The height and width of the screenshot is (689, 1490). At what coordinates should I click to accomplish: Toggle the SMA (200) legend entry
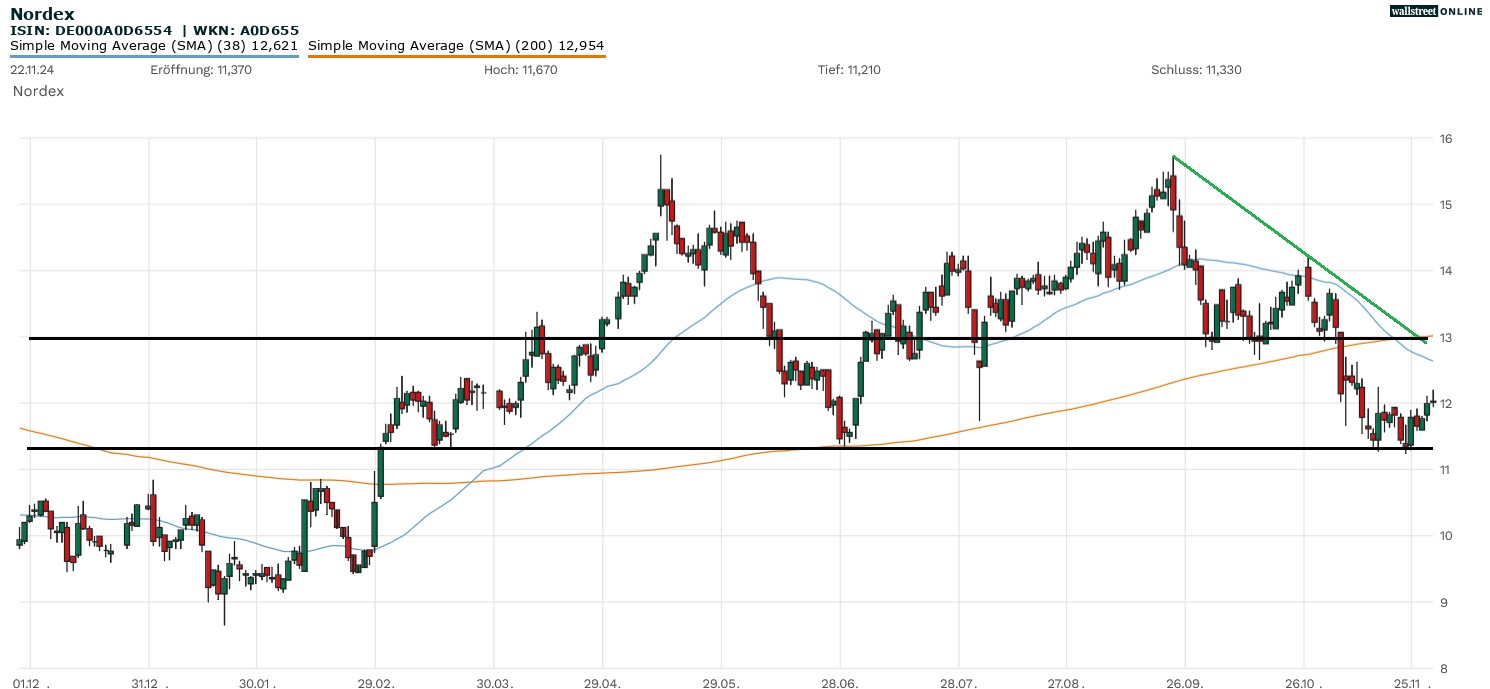pos(456,46)
